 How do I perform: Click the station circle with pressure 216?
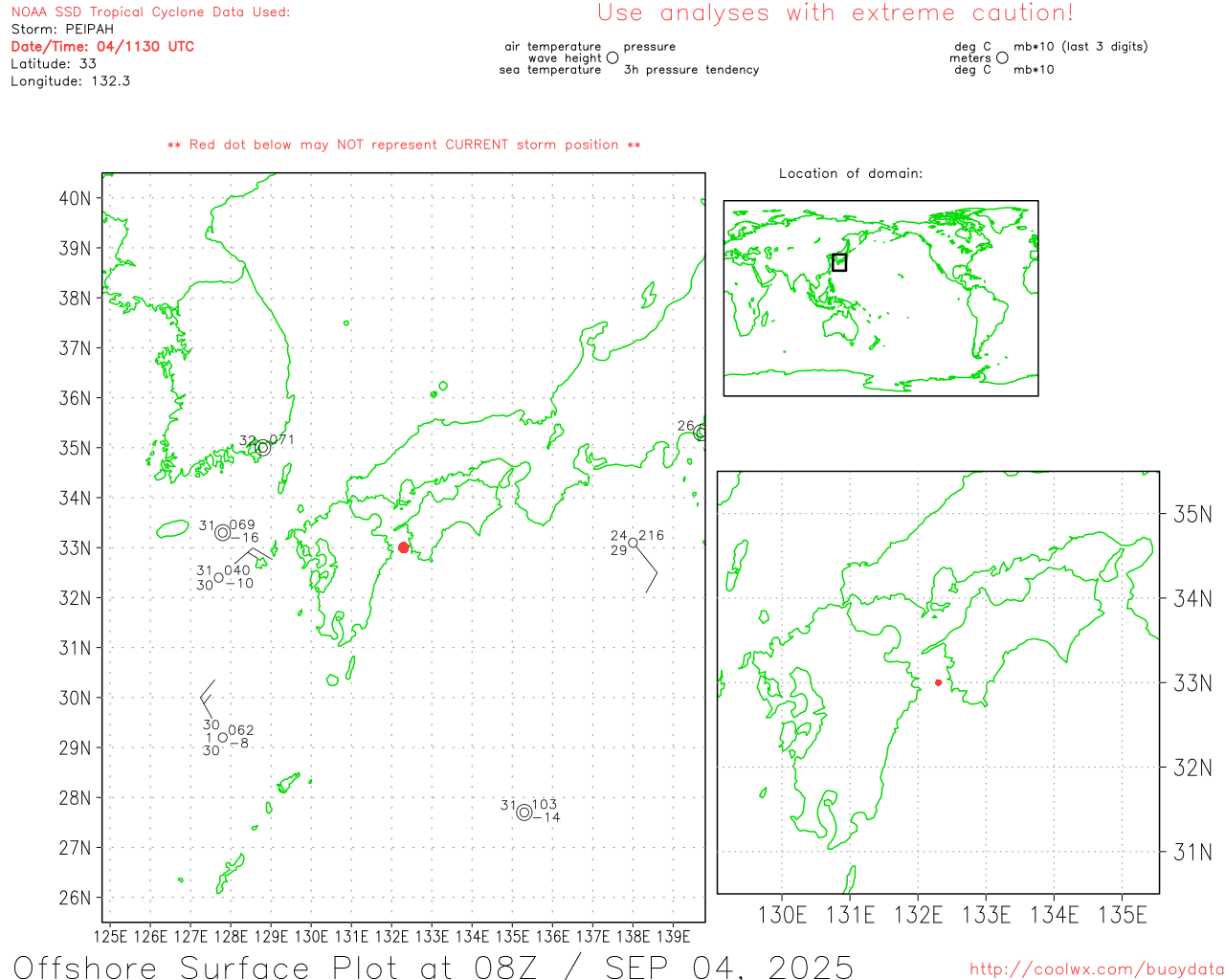click(633, 543)
